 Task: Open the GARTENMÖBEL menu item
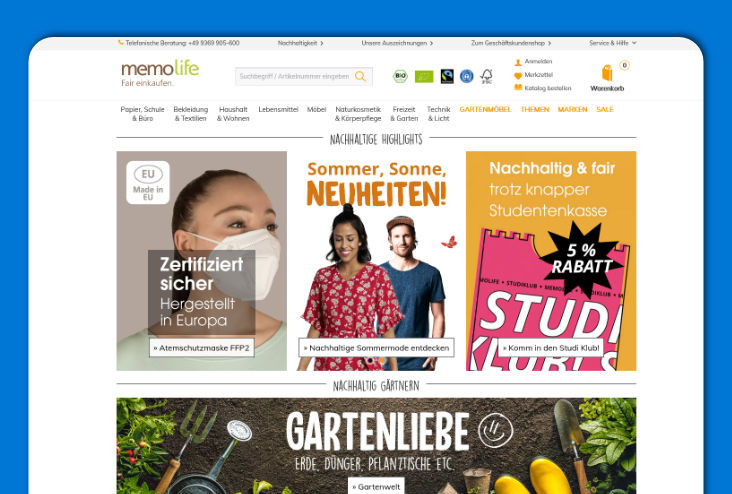click(x=485, y=109)
